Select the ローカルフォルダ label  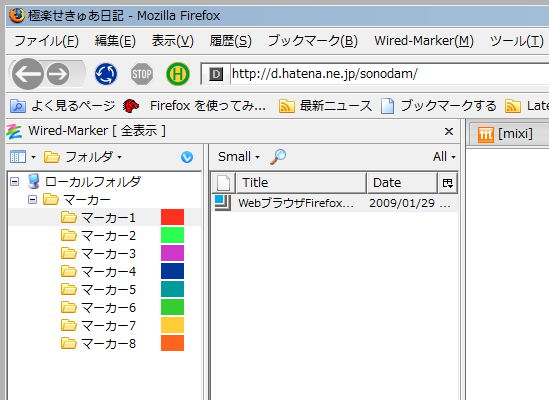pos(93,181)
